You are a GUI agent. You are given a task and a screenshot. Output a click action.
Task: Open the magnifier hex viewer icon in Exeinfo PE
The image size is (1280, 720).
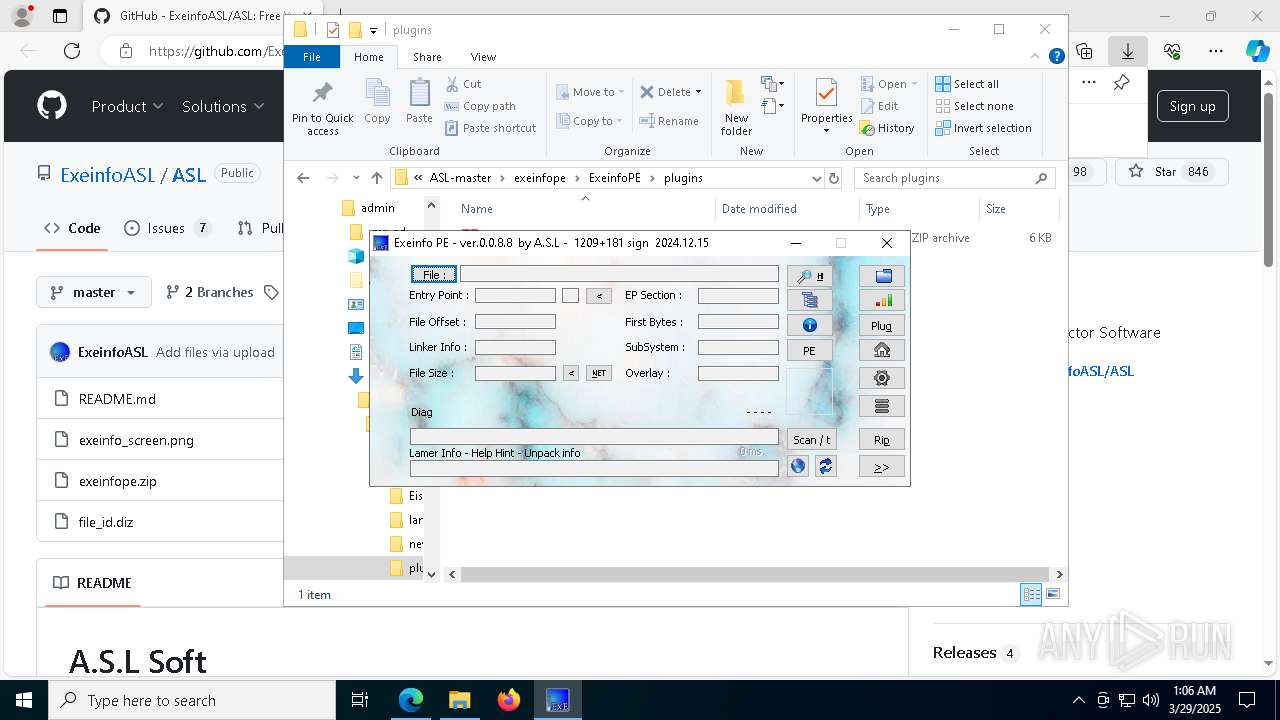(810, 276)
